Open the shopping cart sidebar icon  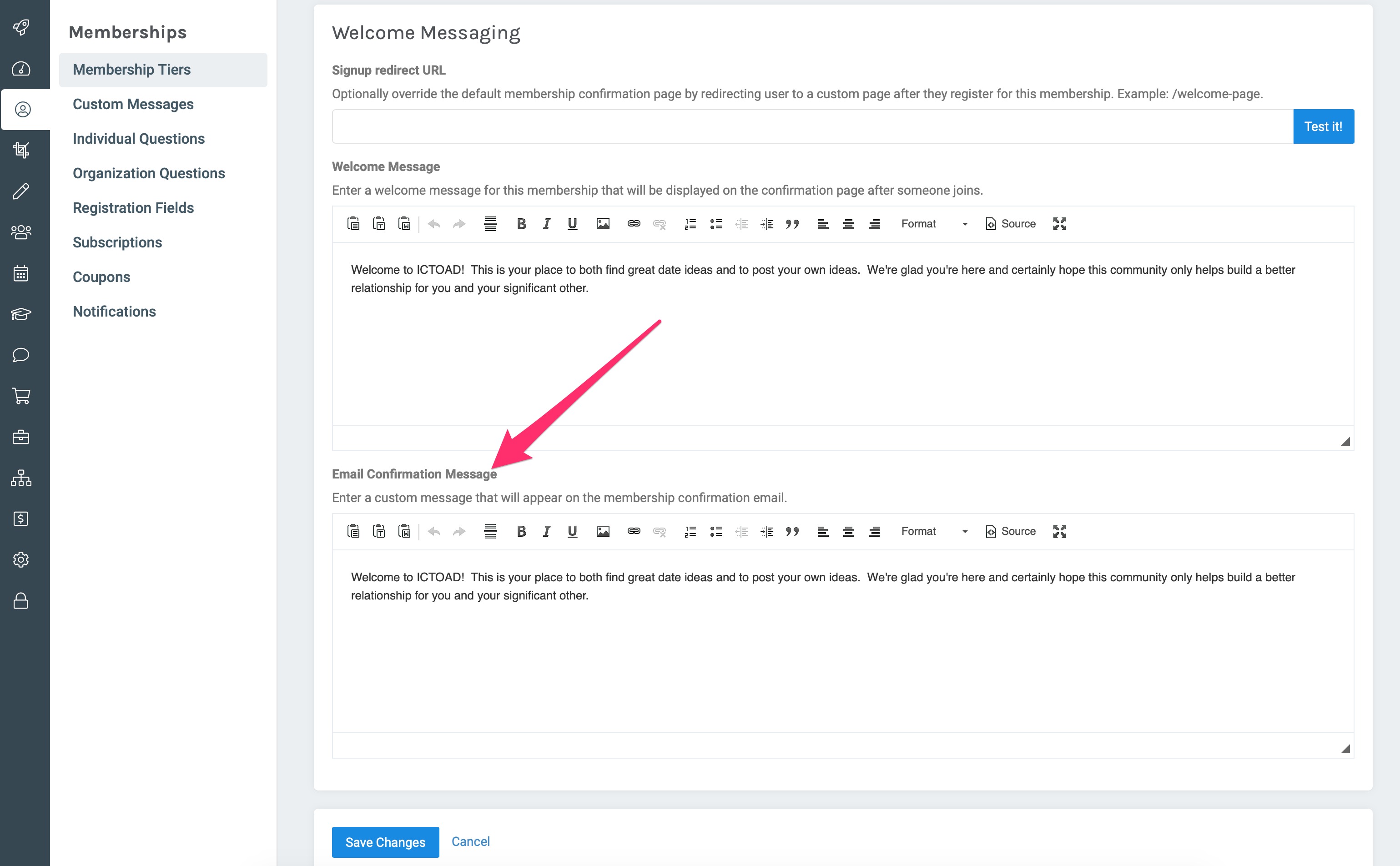pos(21,396)
